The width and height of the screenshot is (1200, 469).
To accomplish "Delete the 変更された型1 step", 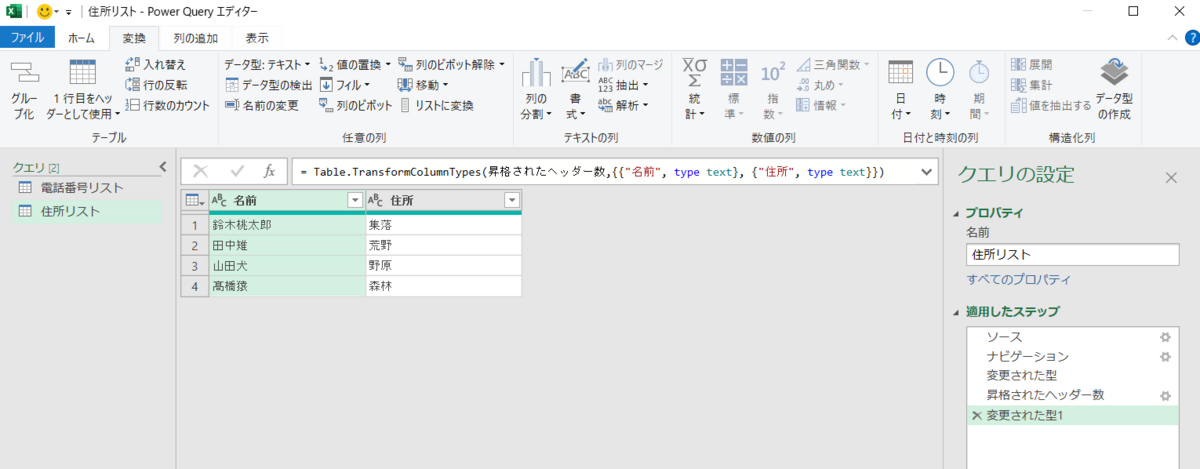I will (x=976, y=415).
